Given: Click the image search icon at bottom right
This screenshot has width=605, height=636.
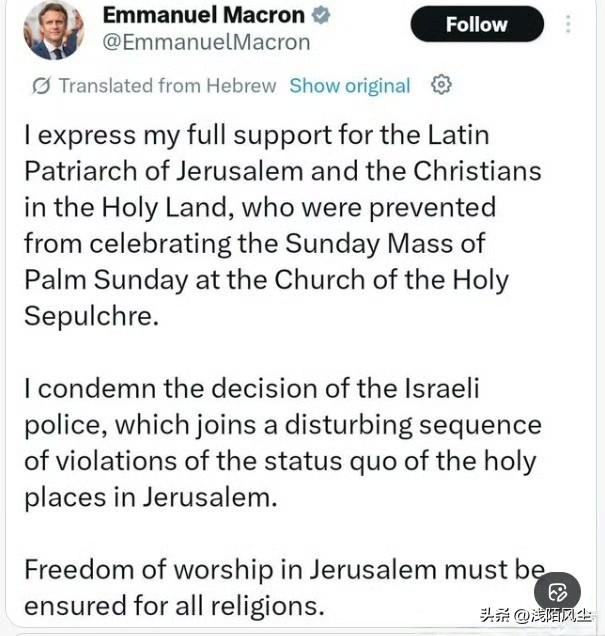Looking at the screenshot, I should click(x=557, y=590).
